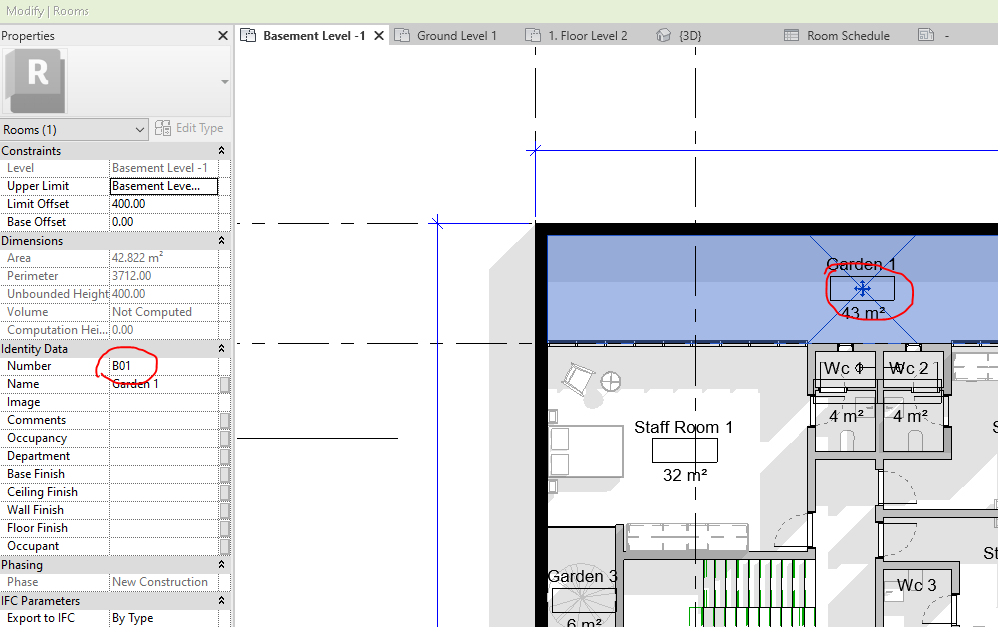This screenshot has height=627, width=998.
Task: Collapse the Constraints section
Action: click(222, 150)
